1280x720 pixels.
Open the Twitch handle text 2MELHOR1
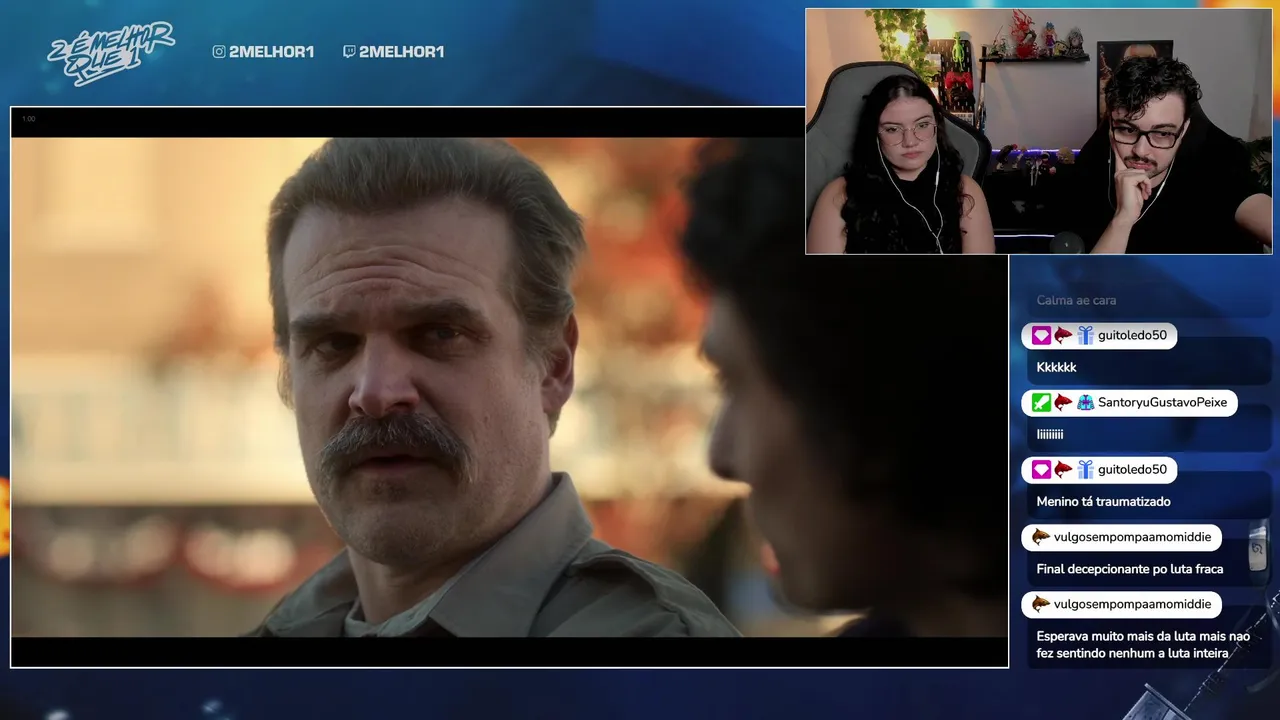pyautogui.click(x=401, y=52)
